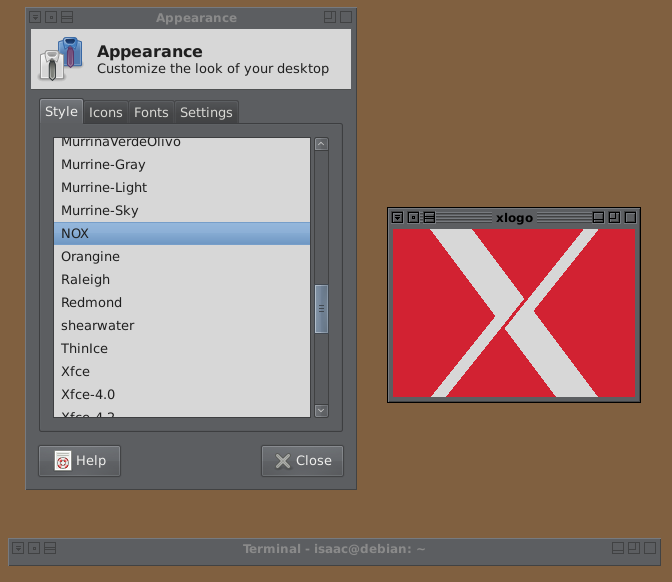Select the MurrinaVerdeOlivo theme
The width and height of the screenshot is (672, 582).
pos(182,143)
